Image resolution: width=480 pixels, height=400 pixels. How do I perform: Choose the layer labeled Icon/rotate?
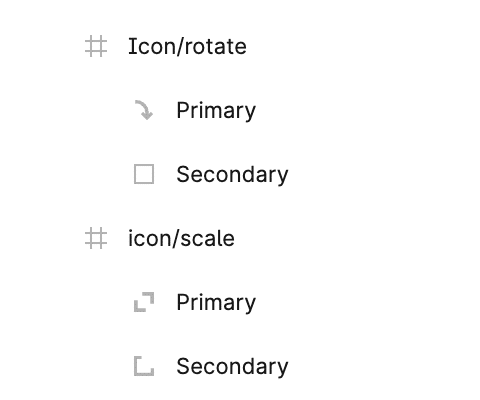click(x=187, y=46)
